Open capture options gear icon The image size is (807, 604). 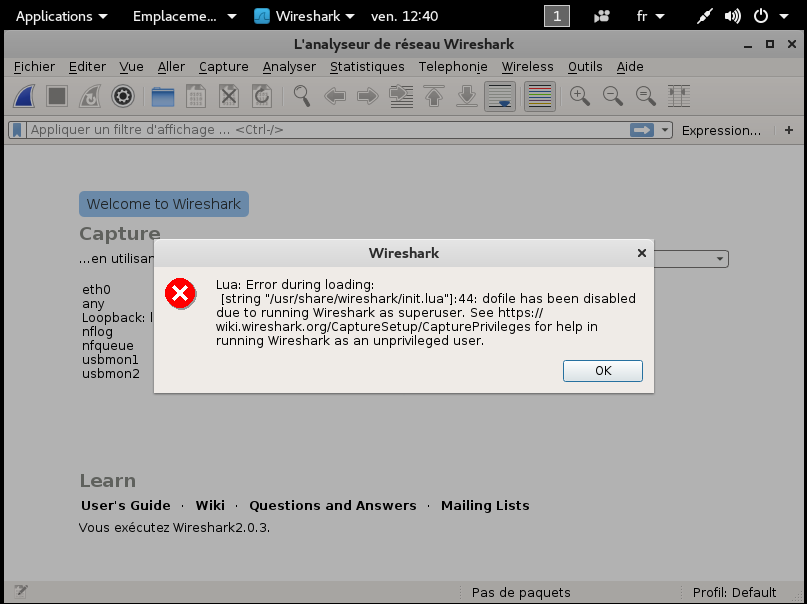click(x=123, y=96)
